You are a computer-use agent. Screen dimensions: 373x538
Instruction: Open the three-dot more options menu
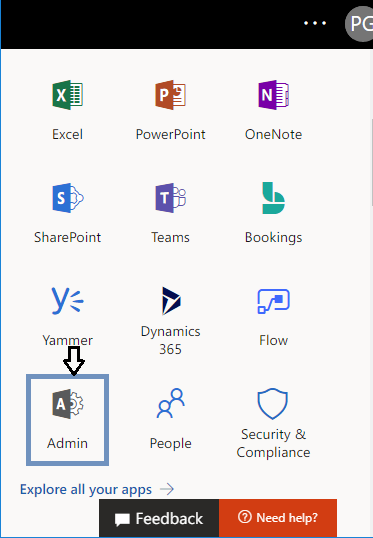coord(315,23)
